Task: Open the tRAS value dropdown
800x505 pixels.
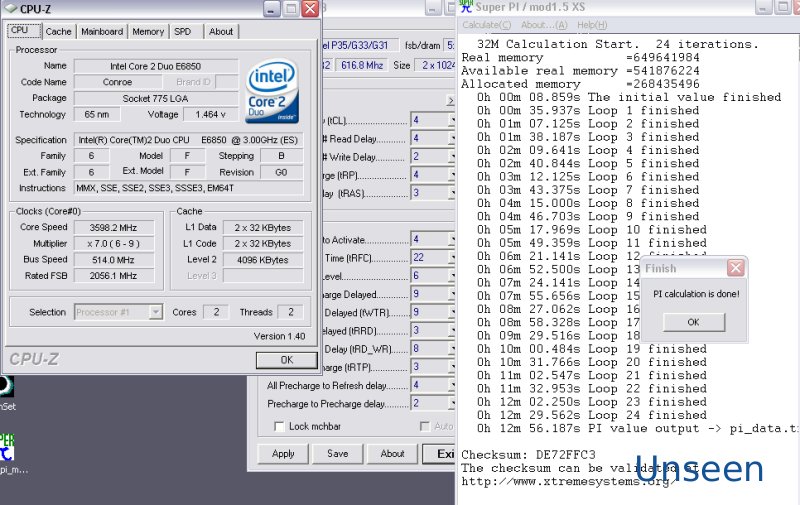Action: click(x=452, y=193)
